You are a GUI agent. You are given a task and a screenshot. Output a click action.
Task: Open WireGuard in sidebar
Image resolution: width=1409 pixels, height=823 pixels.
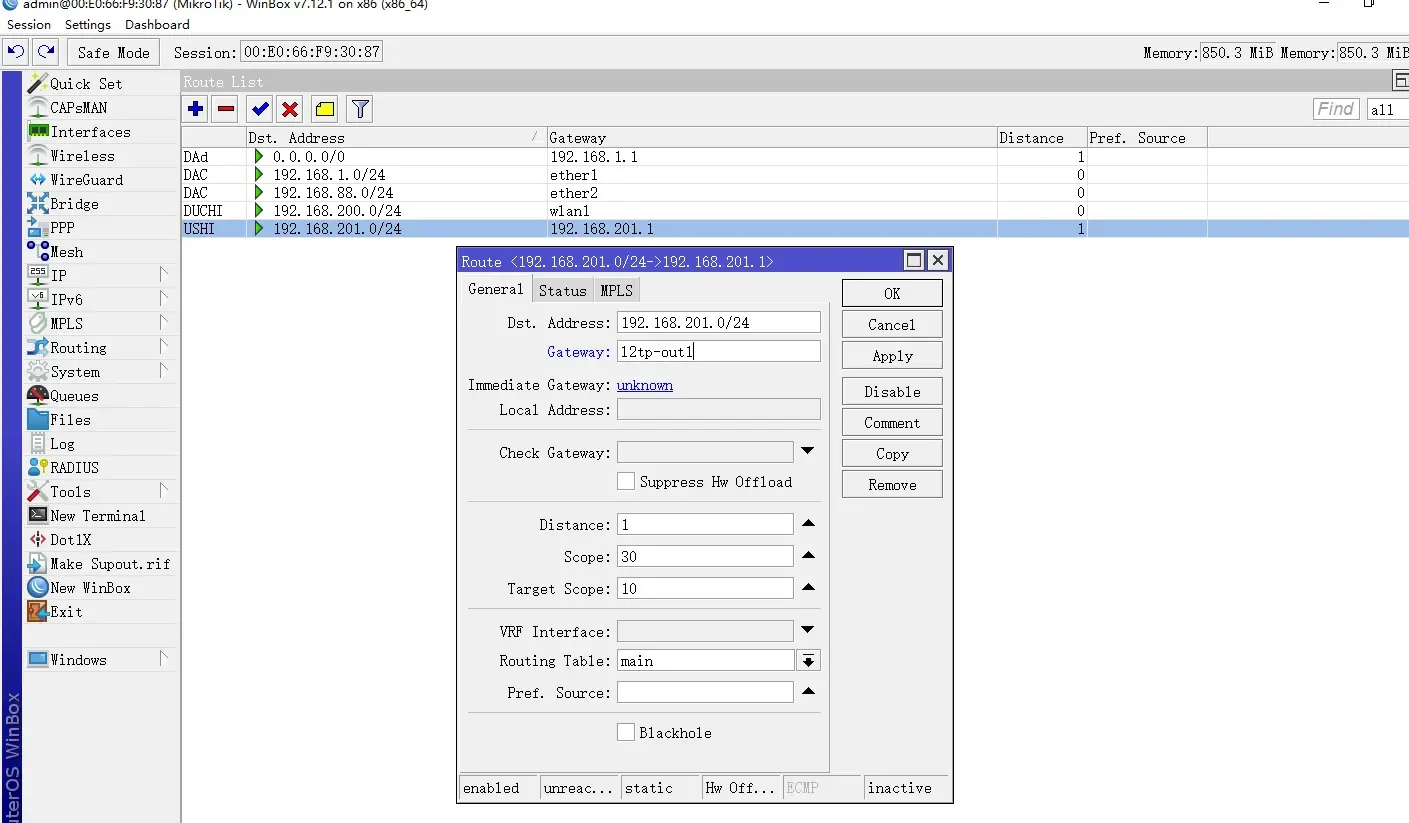87,180
